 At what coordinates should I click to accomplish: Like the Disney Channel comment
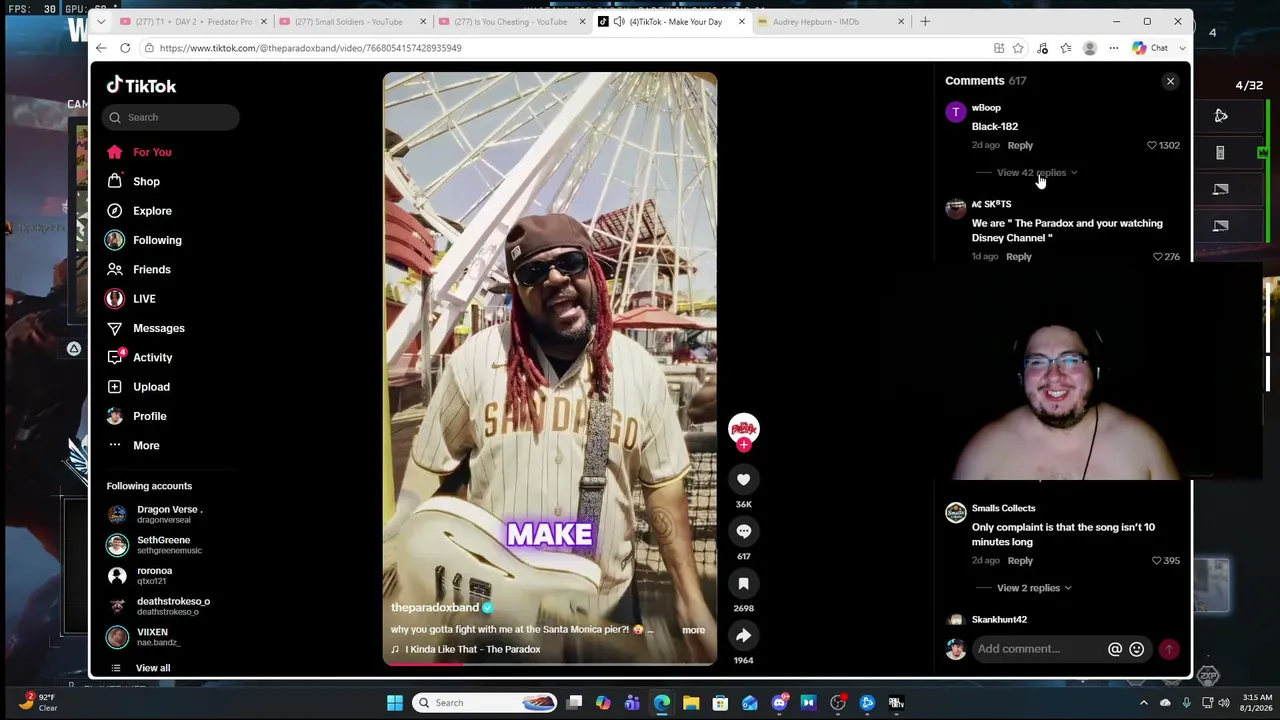tap(1158, 257)
